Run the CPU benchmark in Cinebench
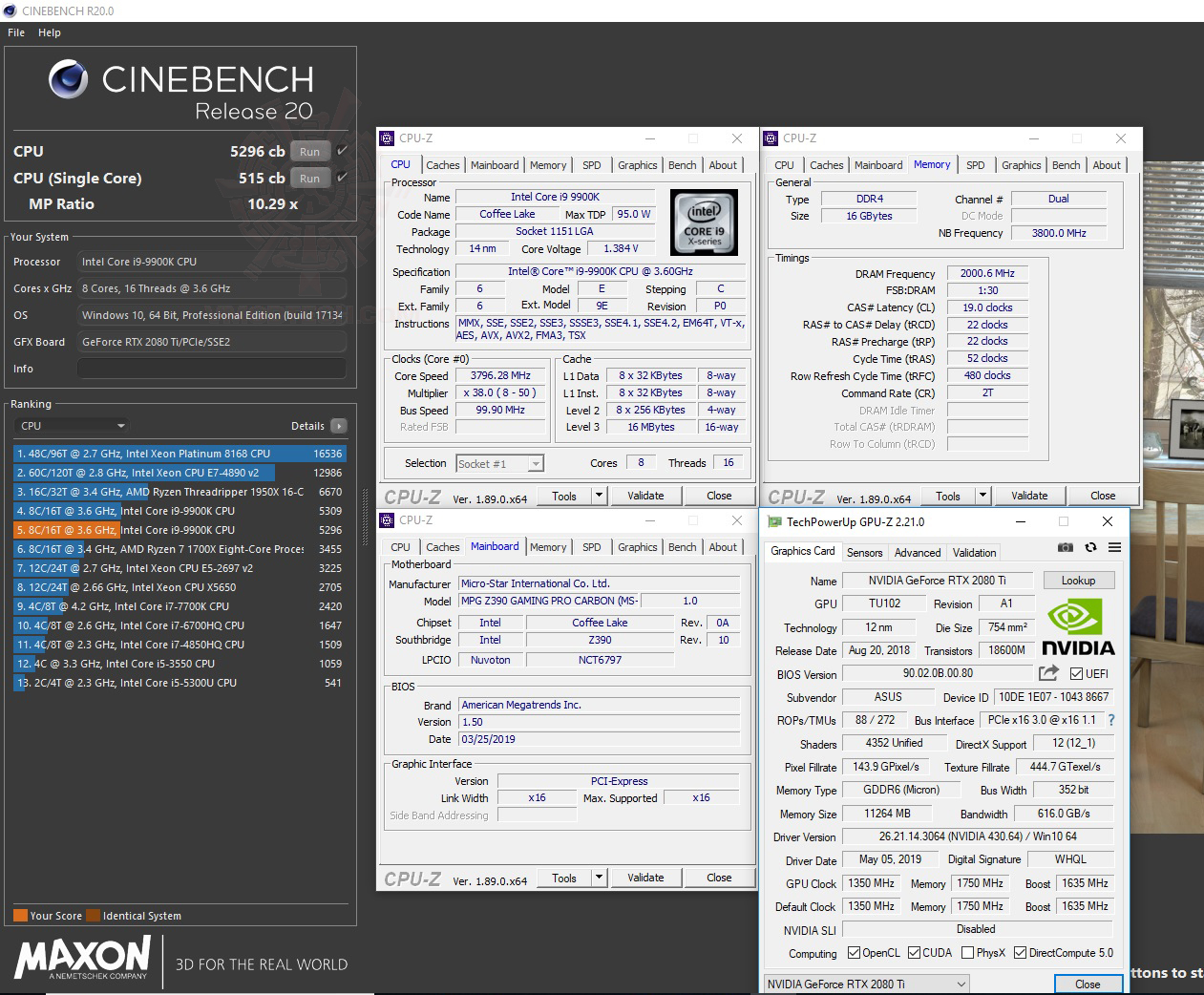Viewport: 1204px width, 995px height. coord(309,151)
